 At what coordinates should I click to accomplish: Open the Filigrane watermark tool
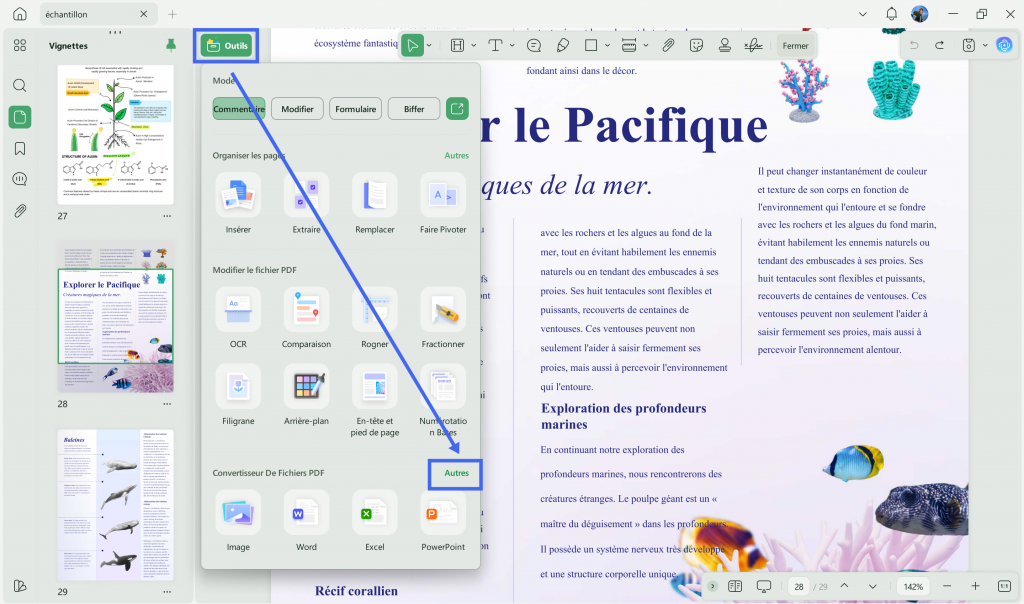(x=238, y=395)
